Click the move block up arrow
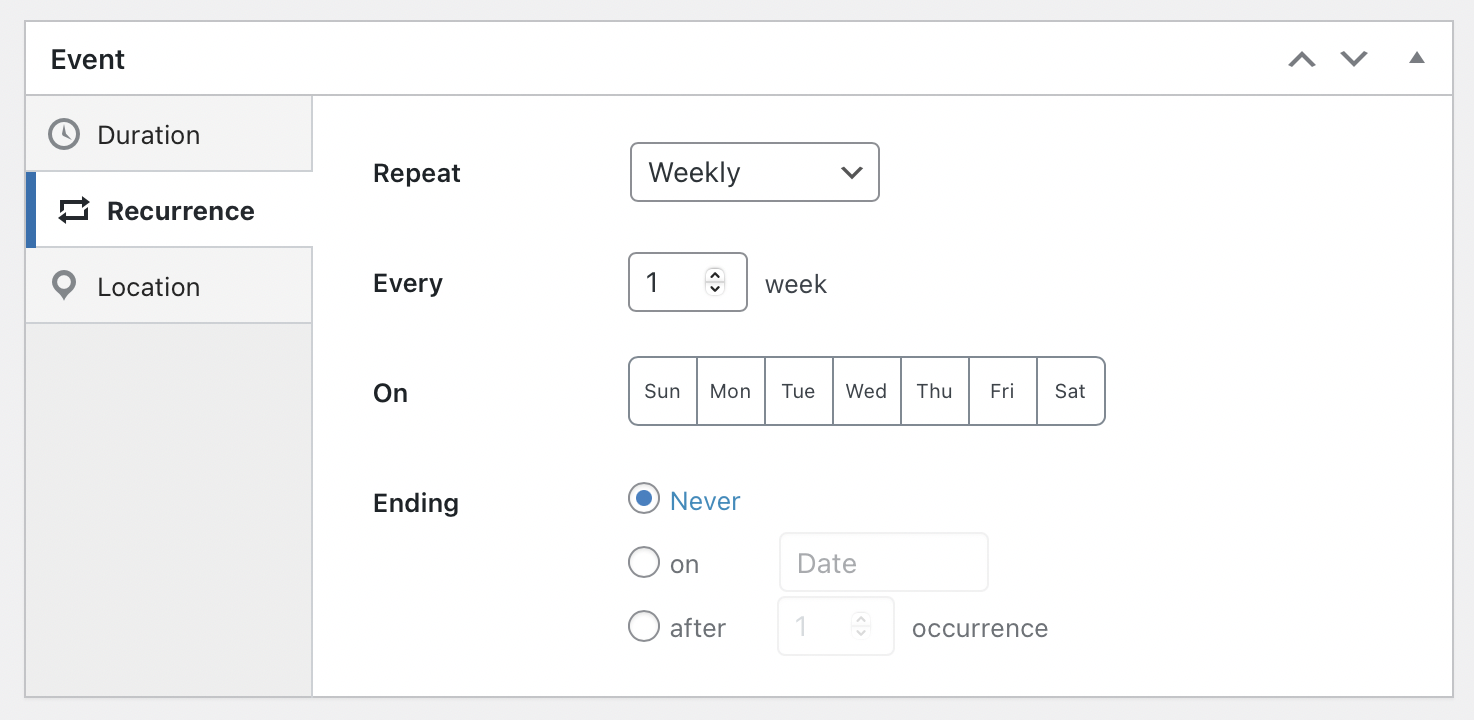Viewport: 1474px width, 720px height. point(1301,59)
